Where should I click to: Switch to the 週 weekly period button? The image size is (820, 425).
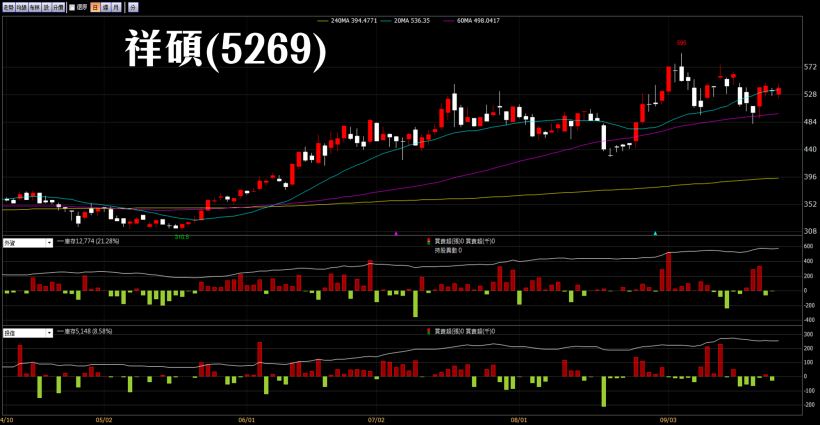[106, 7]
